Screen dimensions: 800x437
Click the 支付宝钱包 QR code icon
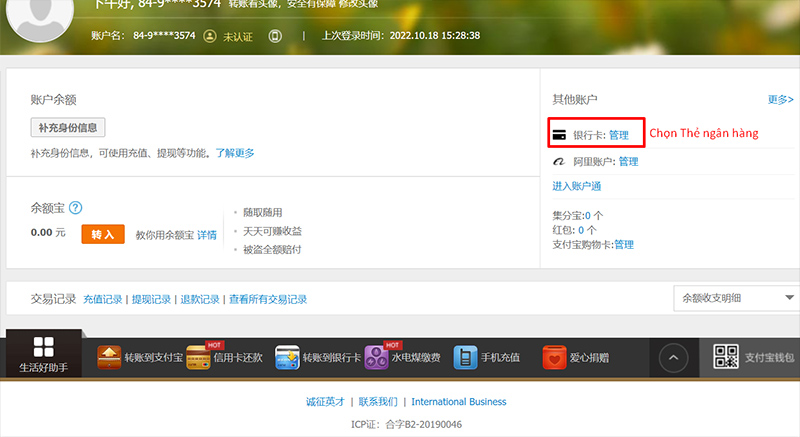(x=726, y=356)
